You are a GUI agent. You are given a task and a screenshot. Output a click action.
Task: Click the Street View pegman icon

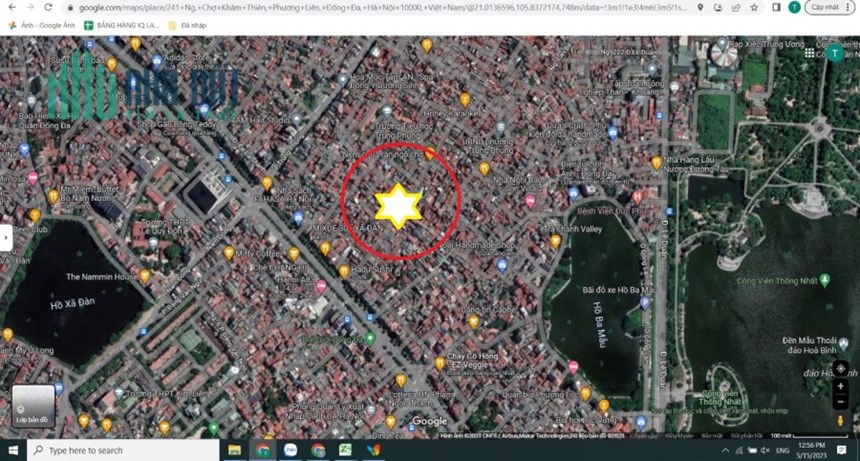click(x=840, y=420)
